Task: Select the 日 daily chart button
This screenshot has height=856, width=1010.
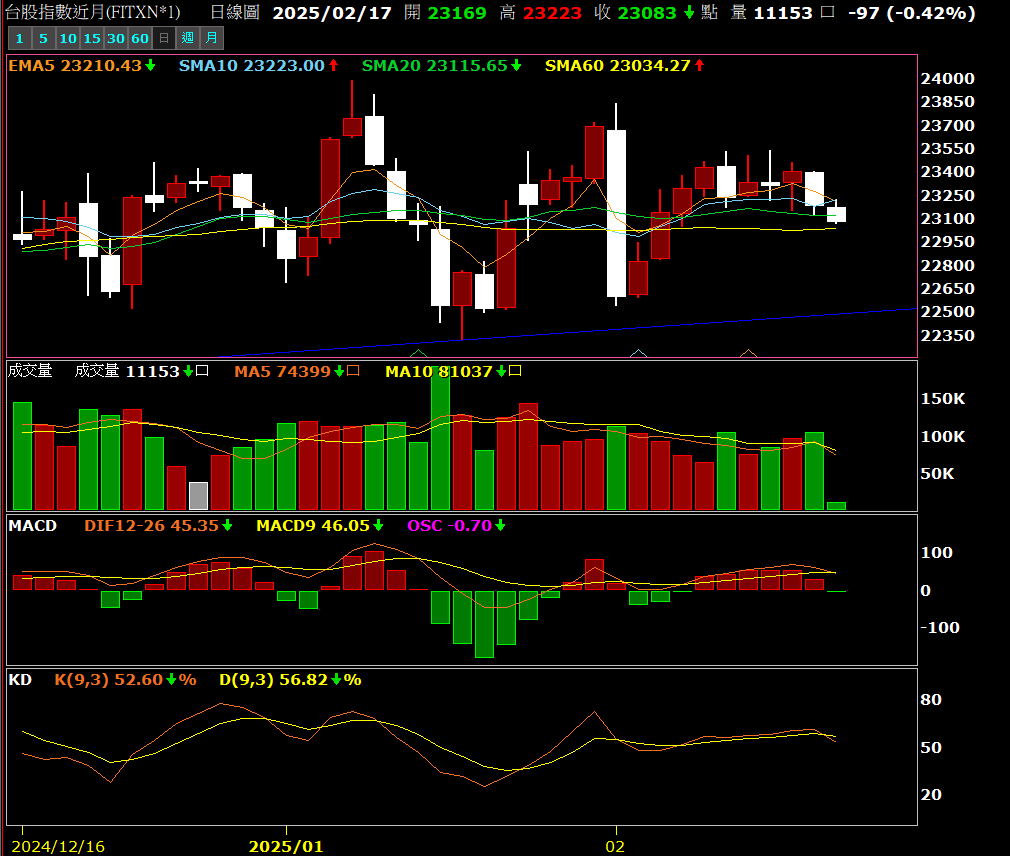Action: [x=163, y=38]
